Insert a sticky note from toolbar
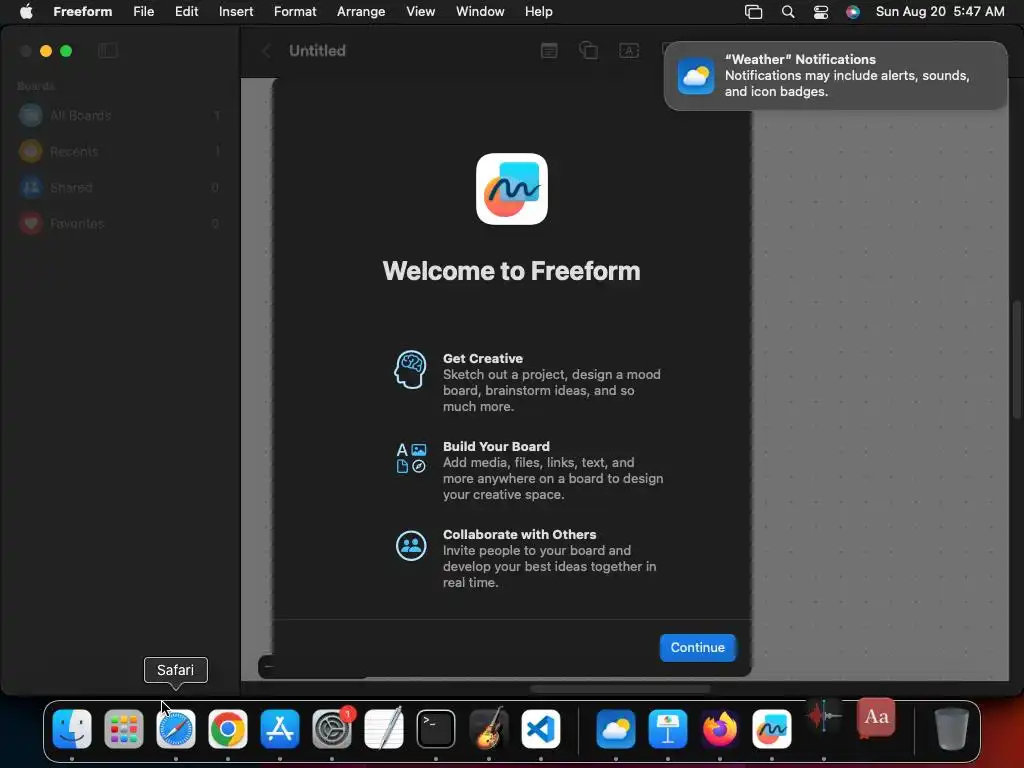The height and width of the screenshot is (768, 1024). pos(549,50)
